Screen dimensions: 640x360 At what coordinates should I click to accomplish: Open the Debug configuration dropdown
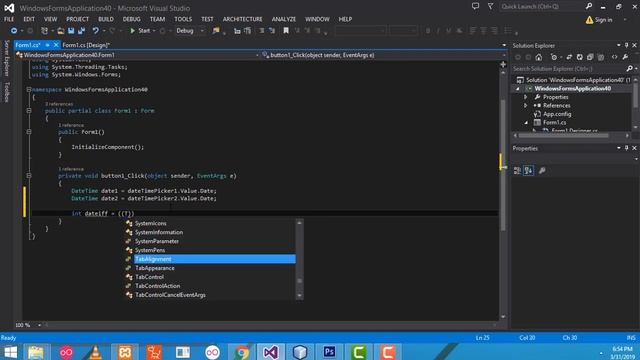(190, 31)
